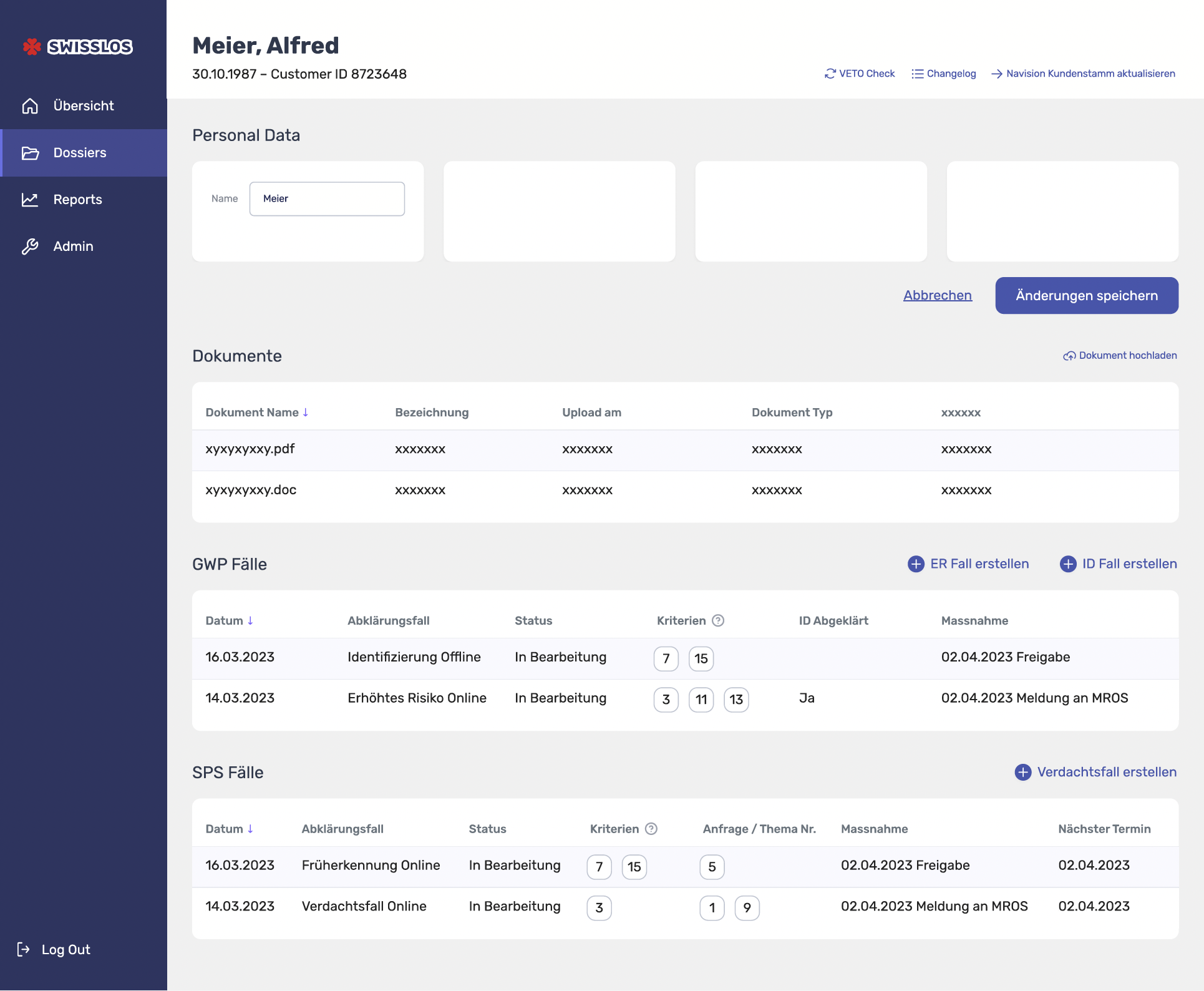Upload document via cloud icon
Viewport: 1204px width, 991px height.
click(x=1069, y=356)
